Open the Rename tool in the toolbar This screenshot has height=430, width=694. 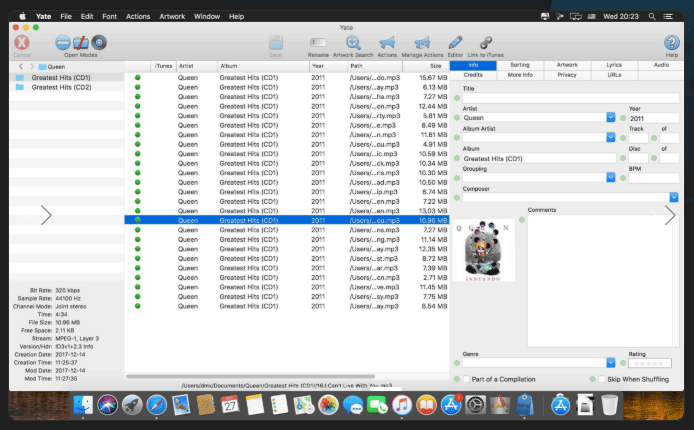(318, 43)
